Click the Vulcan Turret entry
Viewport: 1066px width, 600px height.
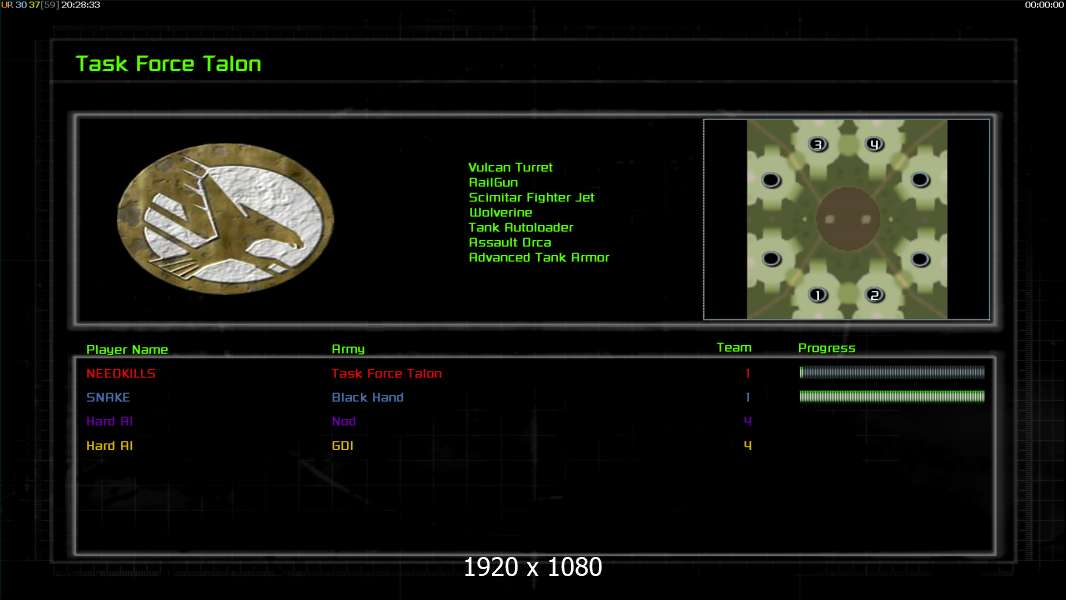click(x=511, y=167)
